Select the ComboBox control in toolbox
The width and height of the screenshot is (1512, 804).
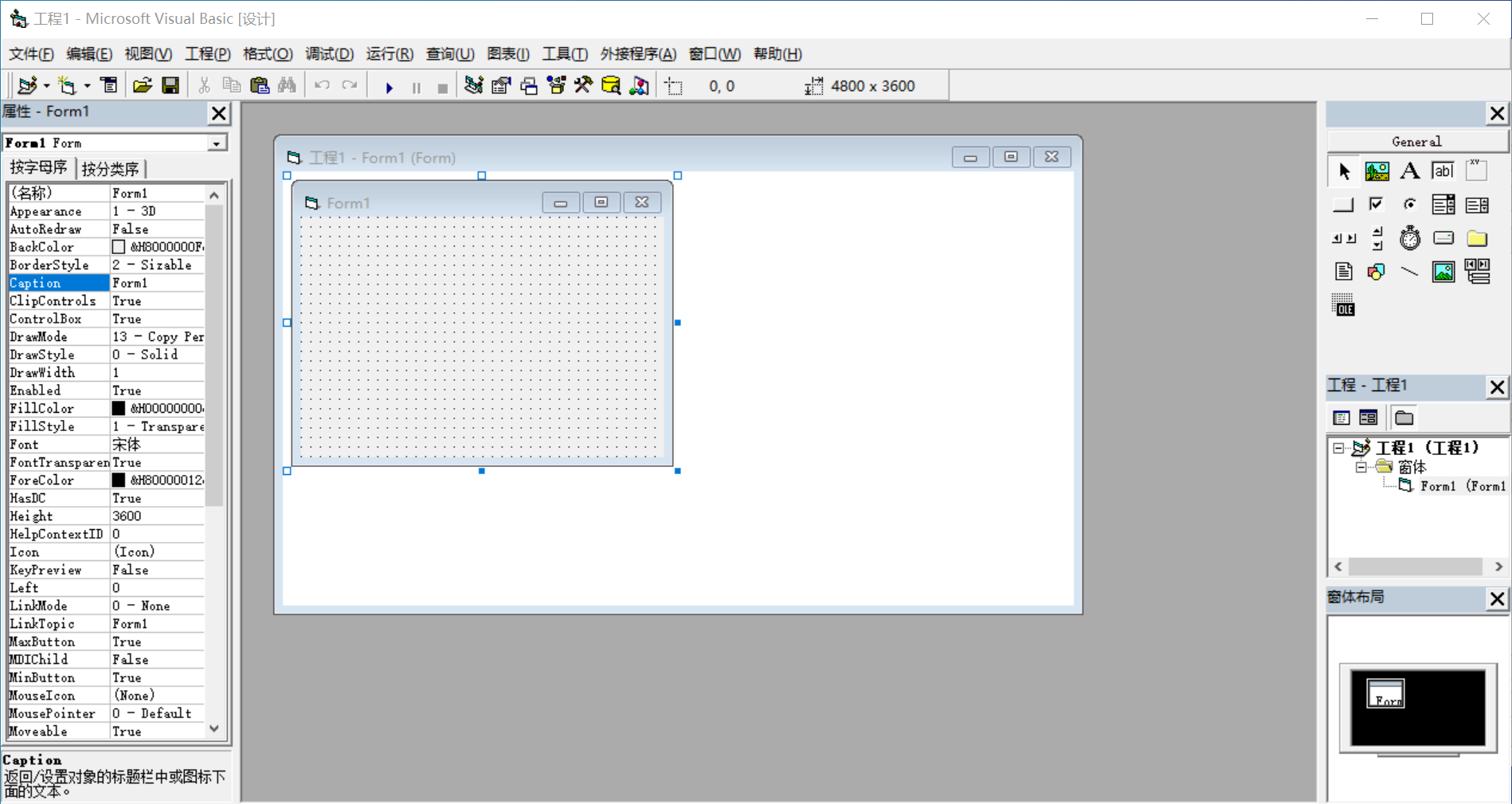click(x=1443, y=205)
